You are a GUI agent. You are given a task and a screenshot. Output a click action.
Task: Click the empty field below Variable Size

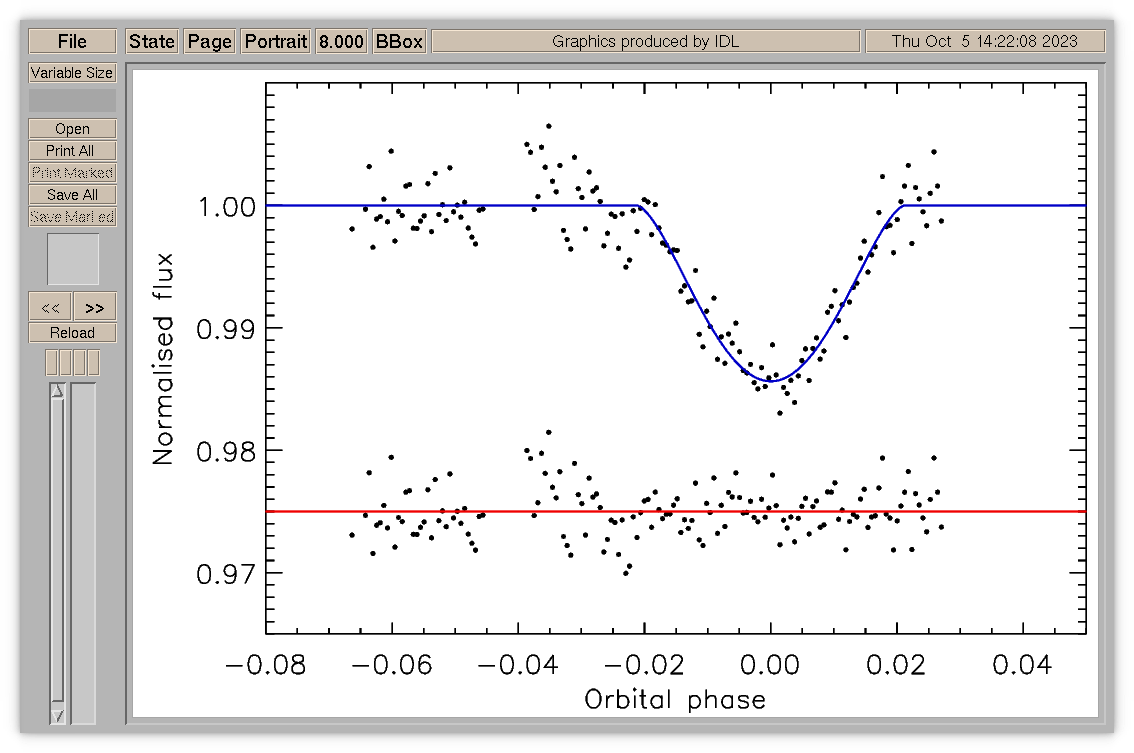click(72, 101)
